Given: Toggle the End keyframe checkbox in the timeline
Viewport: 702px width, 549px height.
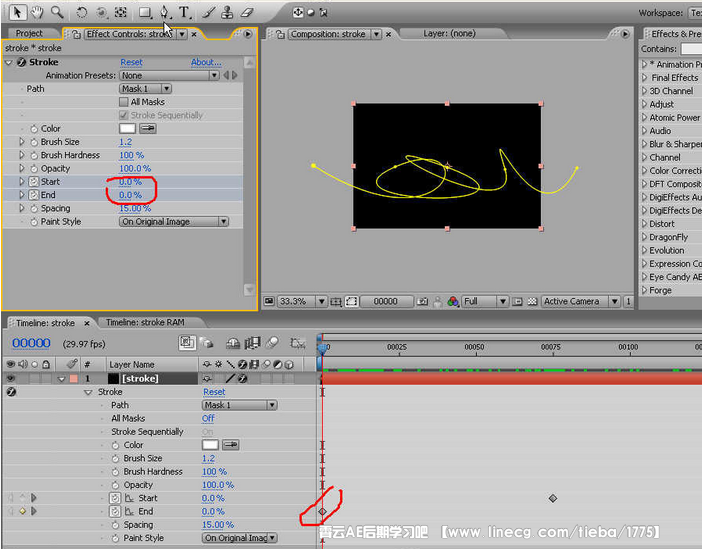Looking at the screenshot, I should [22, 511].
